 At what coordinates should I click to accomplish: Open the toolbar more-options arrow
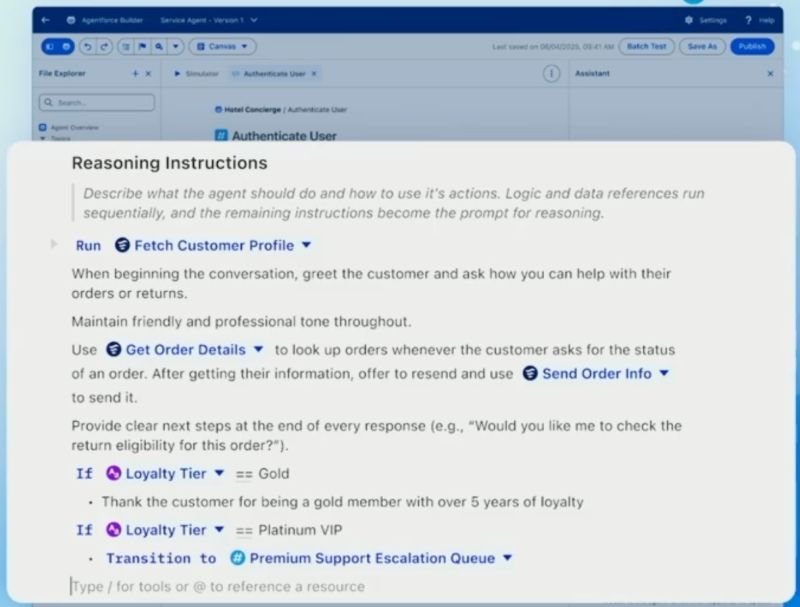pos(175,46)
